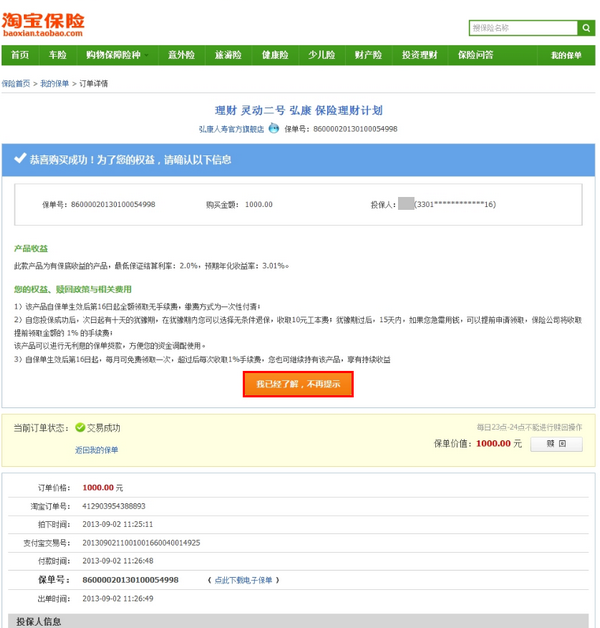Open the 保险问答 navigation item

pyautogui.click(x=475, y=55)
